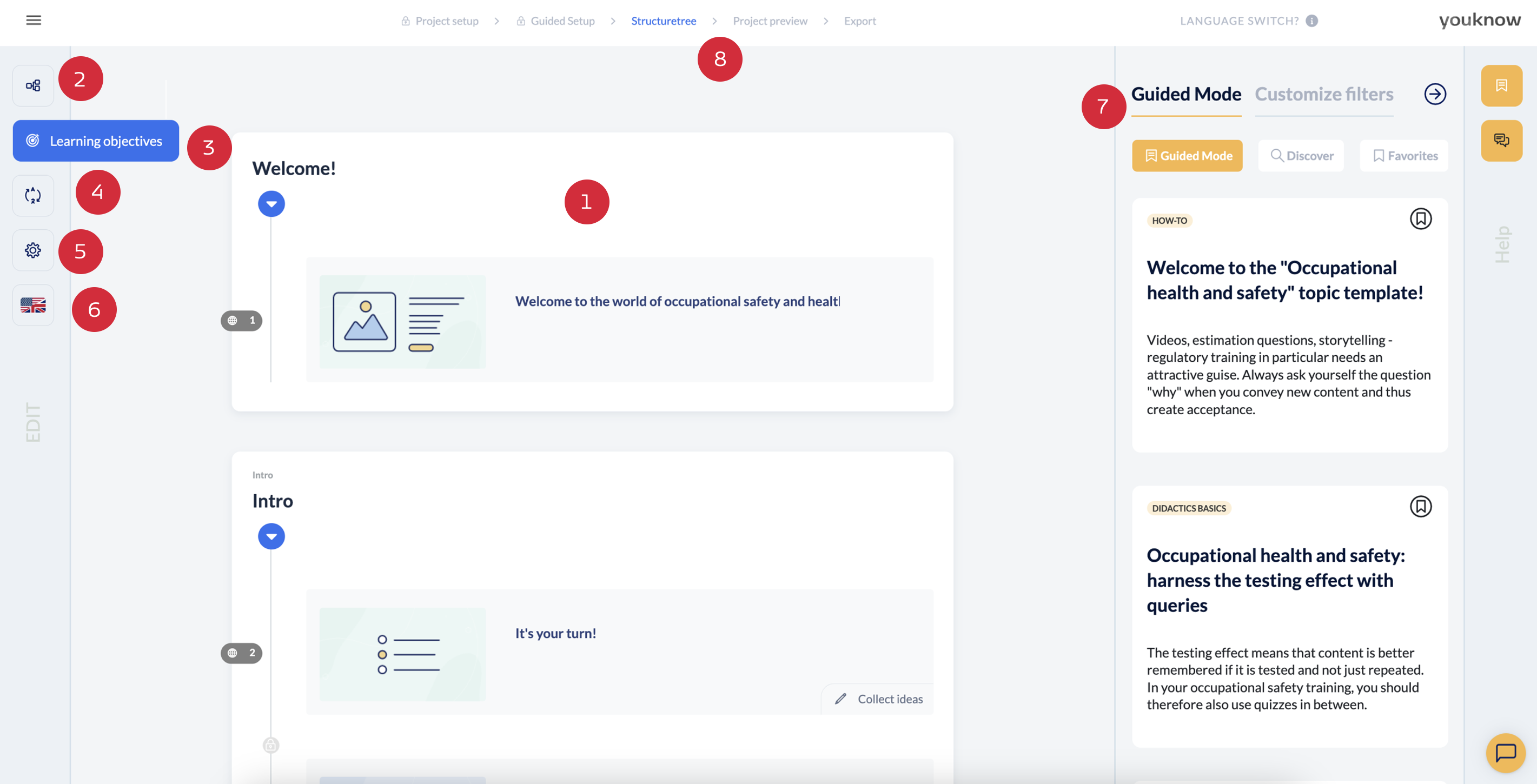Collapse the Welcome! section arrow
Image resolution: width=1537 pixels, height=784 pixels.
tap(271, 204)
